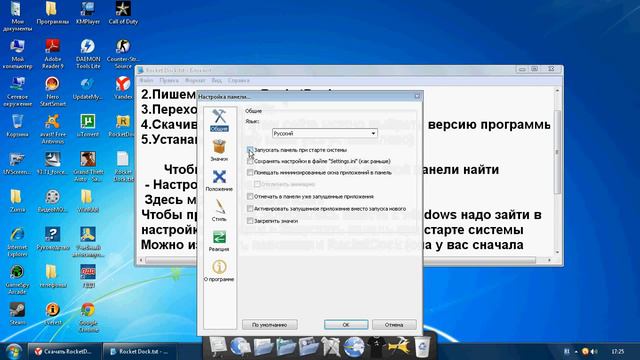Click the Отмена cancel button
Screen dimensions: 640x360
pyautogui.click(x=394, y=325)
